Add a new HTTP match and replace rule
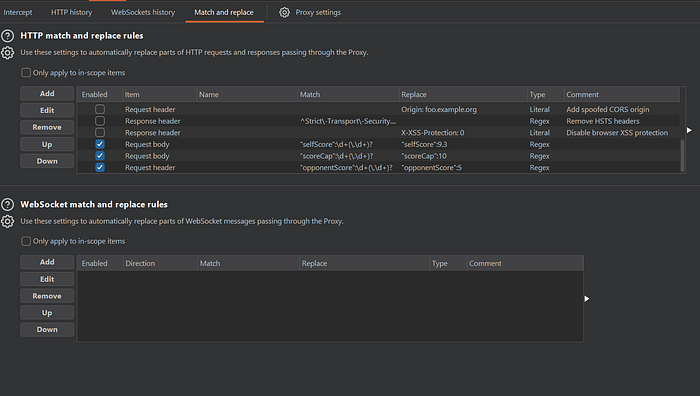This screenshot has height=396, width=700. pyautogui.click(x=47, y=93)
